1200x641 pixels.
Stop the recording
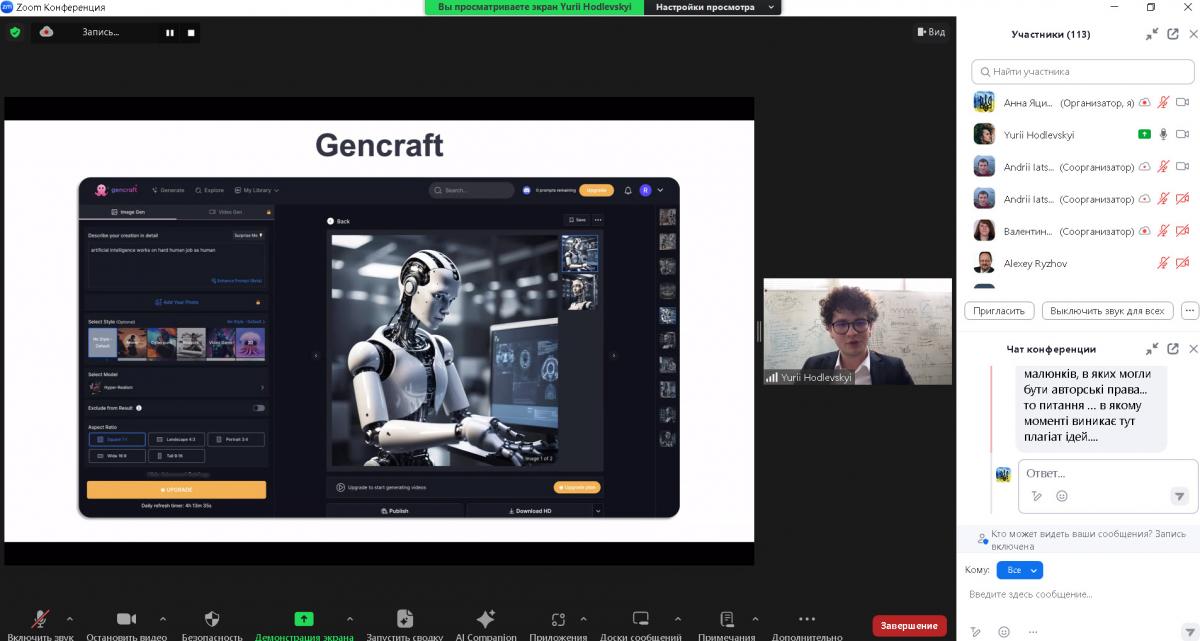[x=191, y=32]
